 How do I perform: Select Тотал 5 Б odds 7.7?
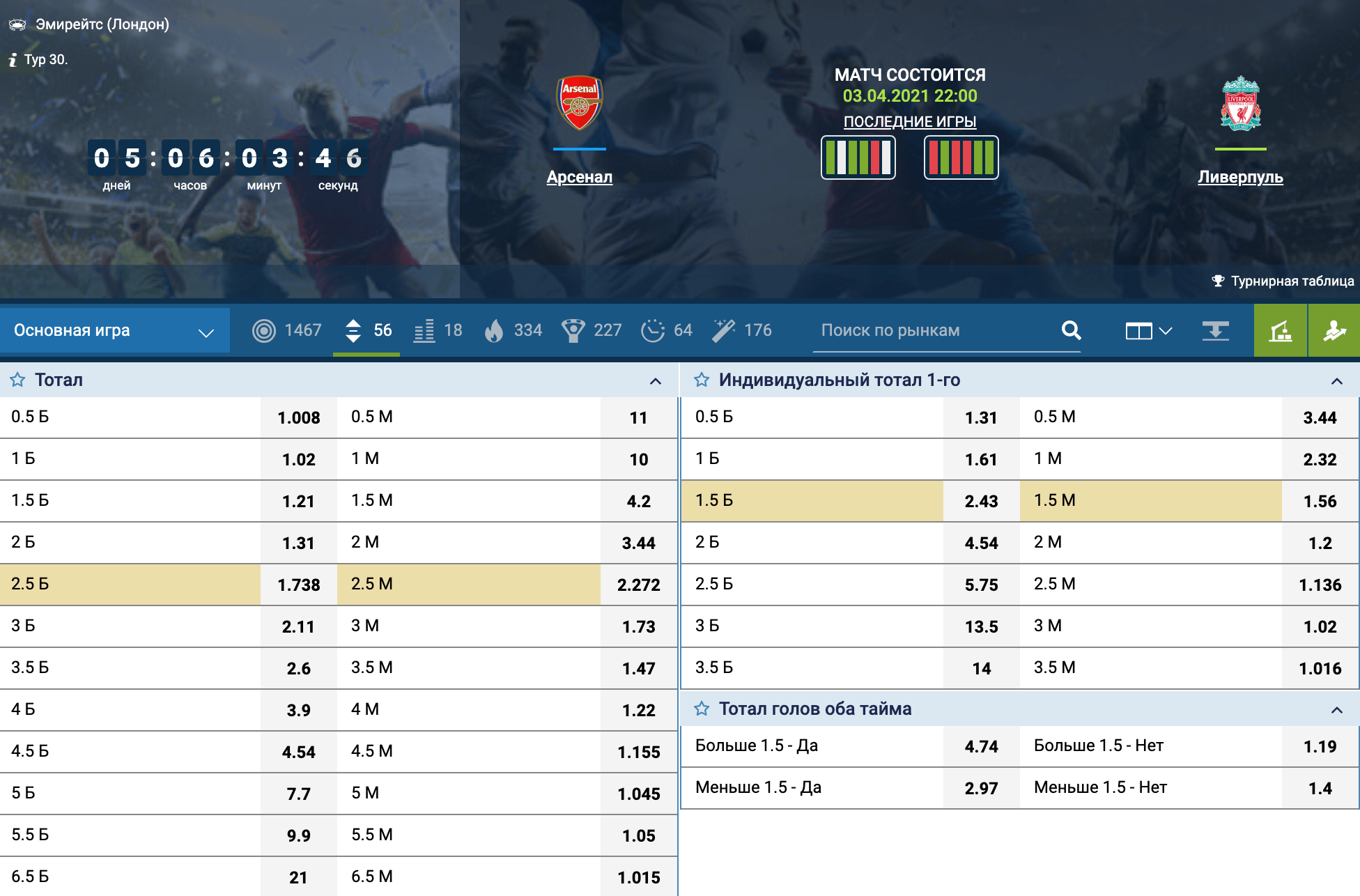point(299,794)
